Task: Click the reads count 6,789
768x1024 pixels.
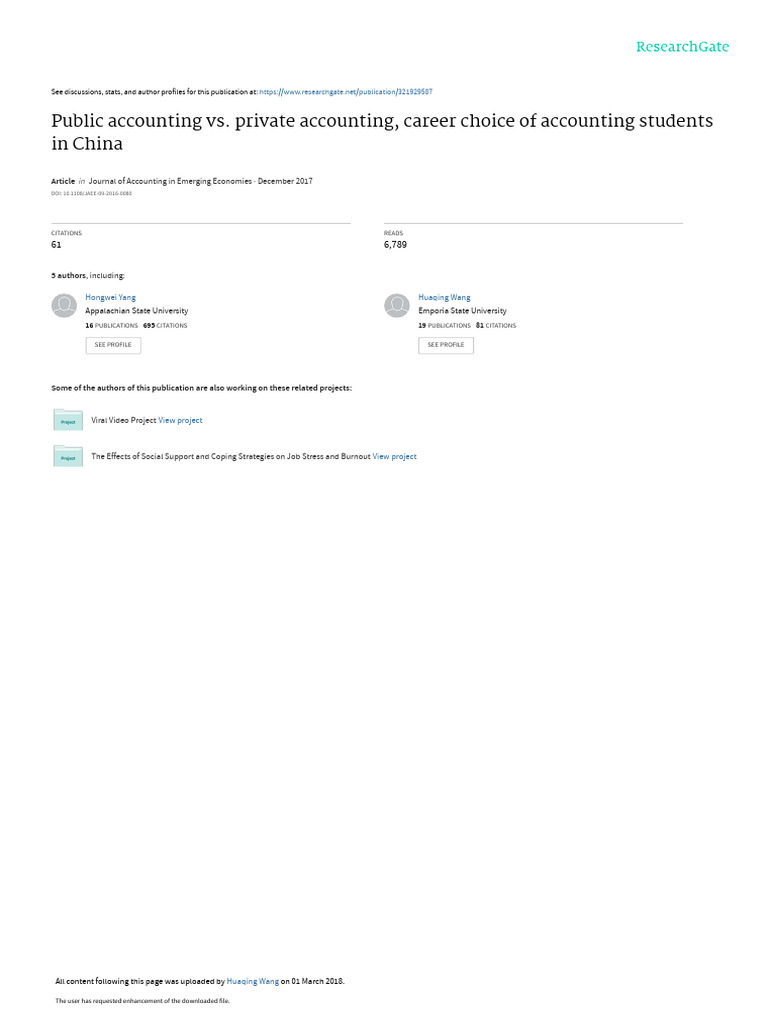Action: pos(395,245)
